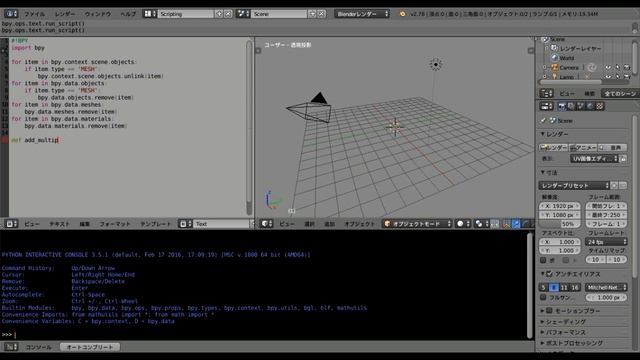Open the text editor 編集 menu
Screen dimensions: 640x360
(x=84, y=224)
